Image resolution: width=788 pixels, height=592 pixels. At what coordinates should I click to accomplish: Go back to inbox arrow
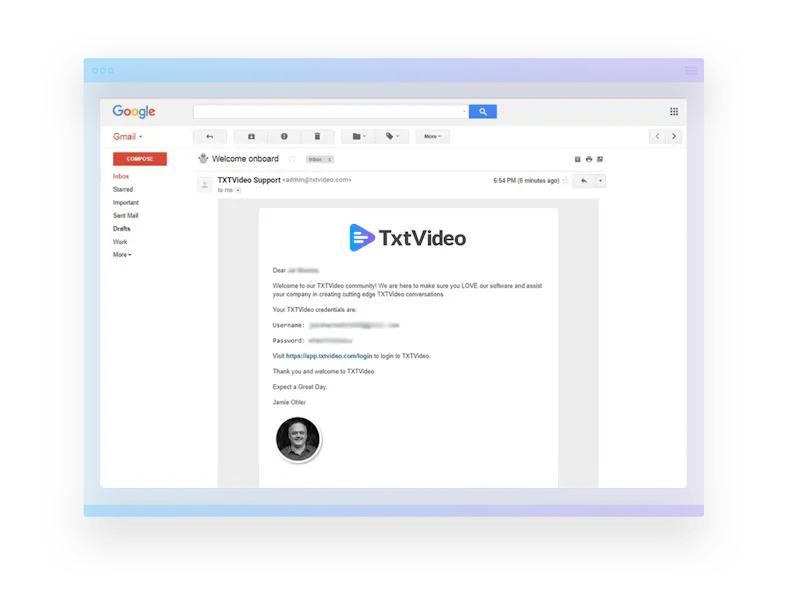pyautogui.click(x=210, y=137)
